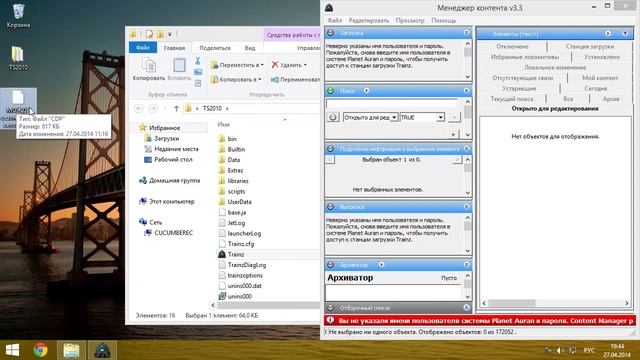The width and height of the screenshot is (640, 360).
Task: Open the Копировать в dropdown
Action: click(x=236, y=79)
